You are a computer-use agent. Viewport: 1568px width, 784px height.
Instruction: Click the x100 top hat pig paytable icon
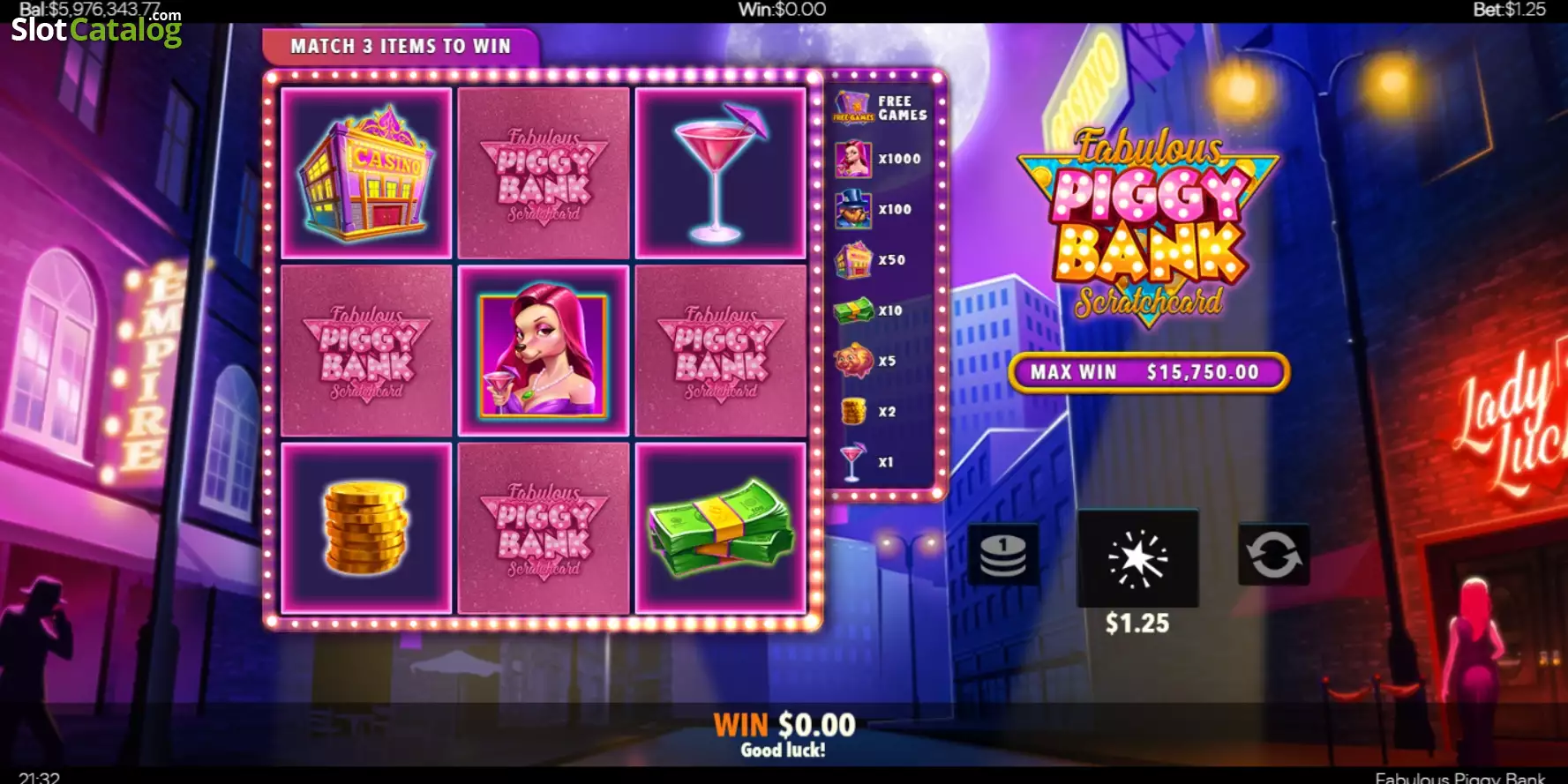pyautogui.click(x=853, y=209)
